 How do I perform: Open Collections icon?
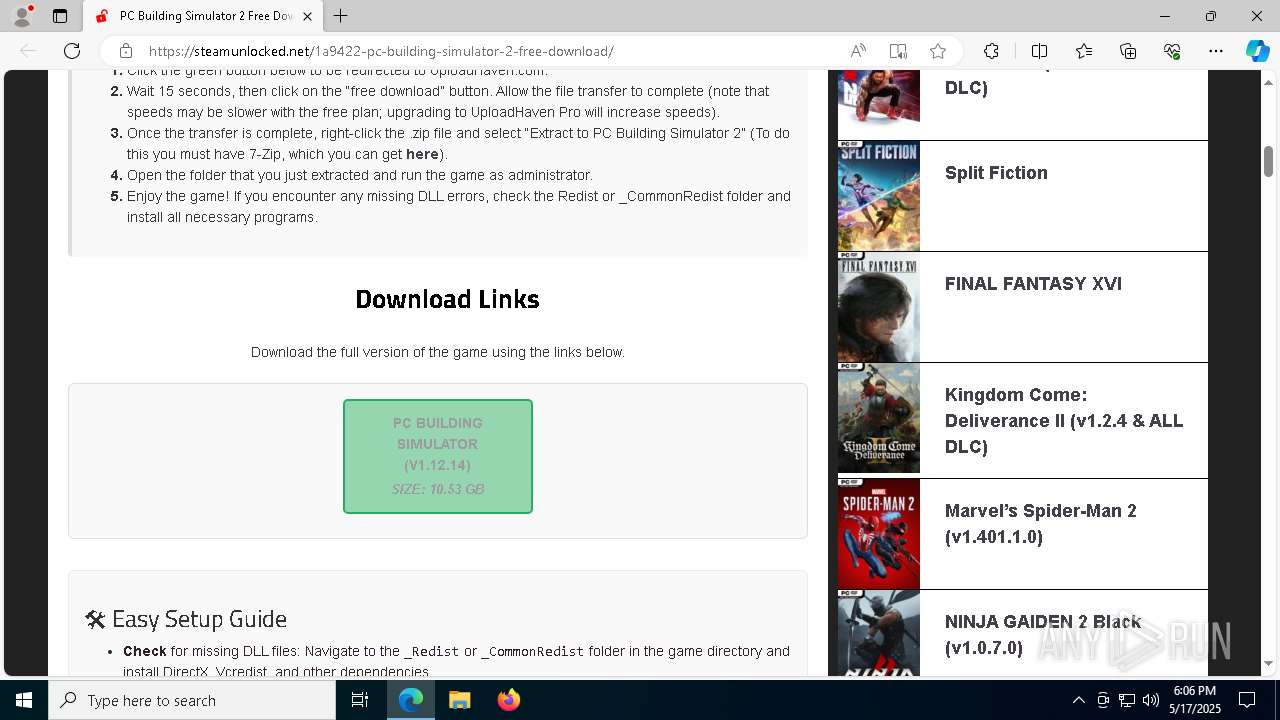tap(1128, 51)
